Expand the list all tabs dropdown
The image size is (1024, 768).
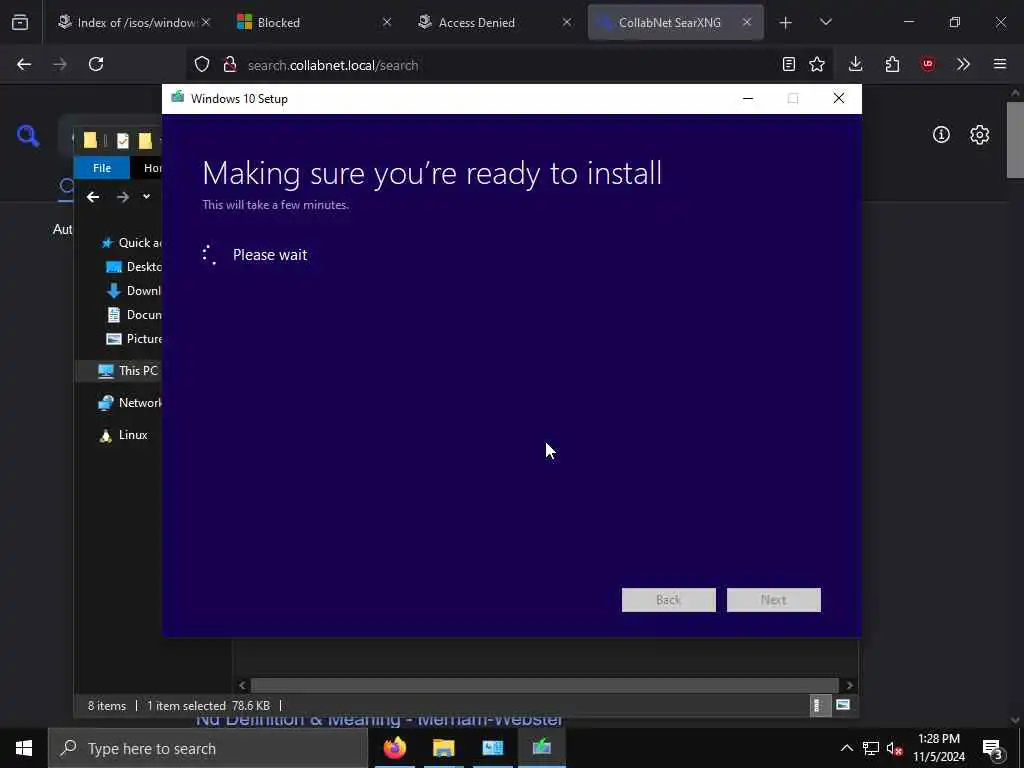[x=825, y=22]
